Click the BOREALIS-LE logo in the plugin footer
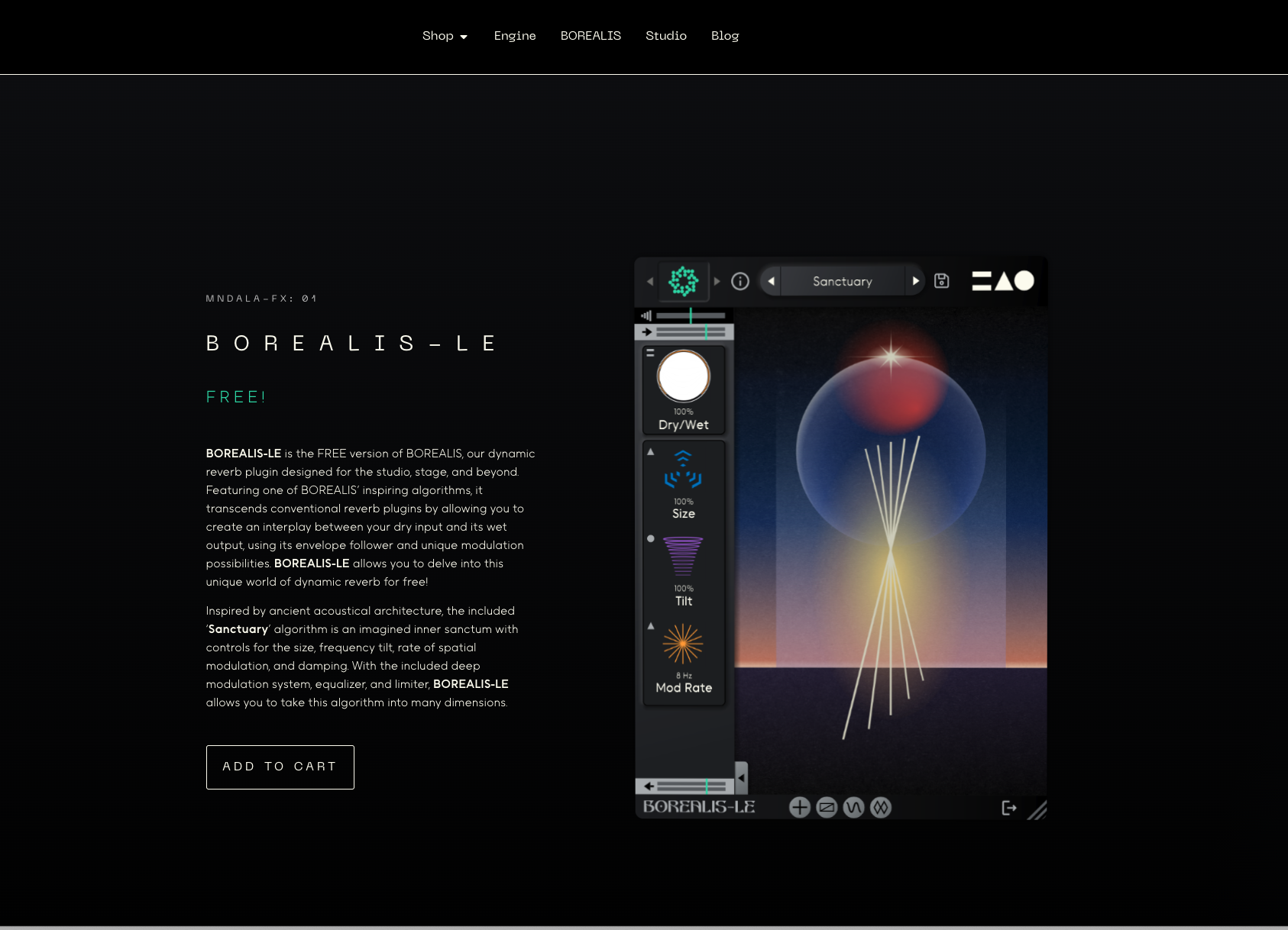The height and width of the screenshot is (930, 1288). click(x=699, y=807)
